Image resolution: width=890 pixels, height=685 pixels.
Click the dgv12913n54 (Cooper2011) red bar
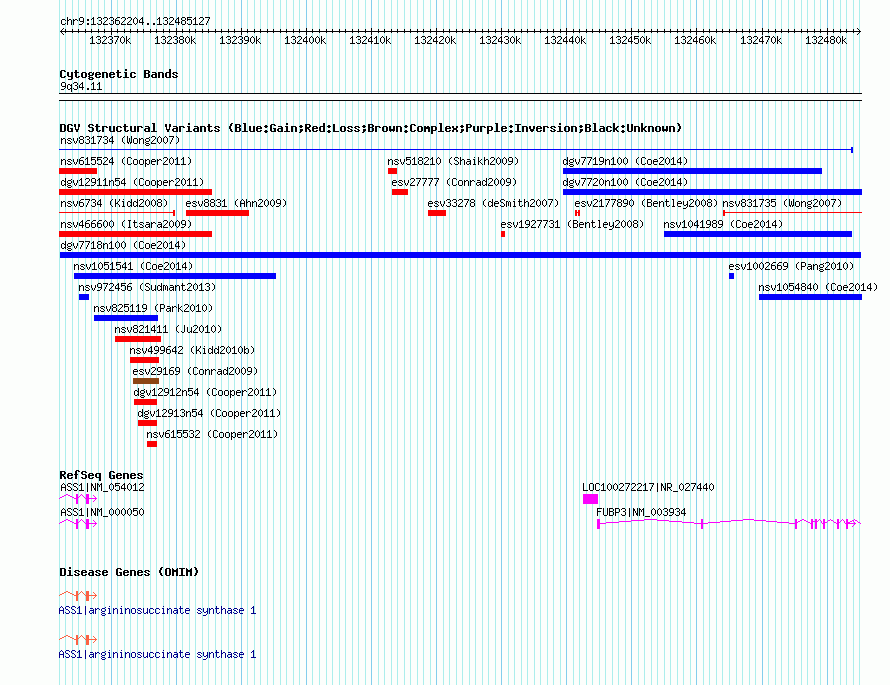(x=147, y=423)
